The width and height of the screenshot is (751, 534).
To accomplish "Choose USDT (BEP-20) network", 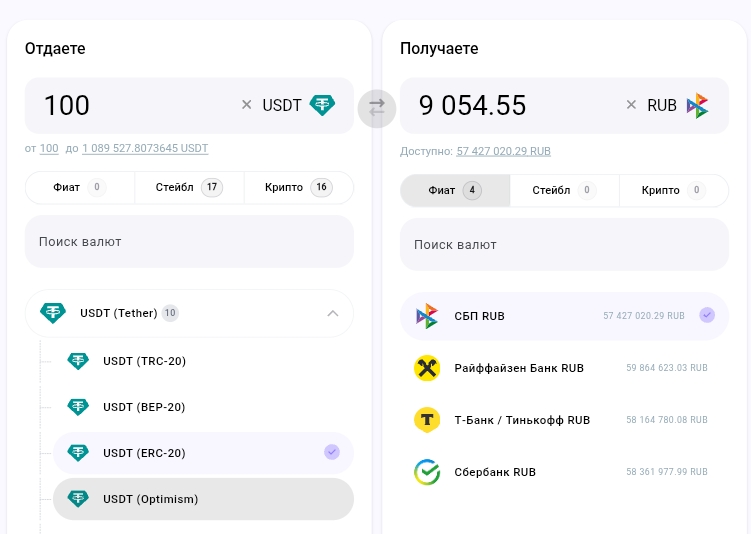I will (144, 407).
